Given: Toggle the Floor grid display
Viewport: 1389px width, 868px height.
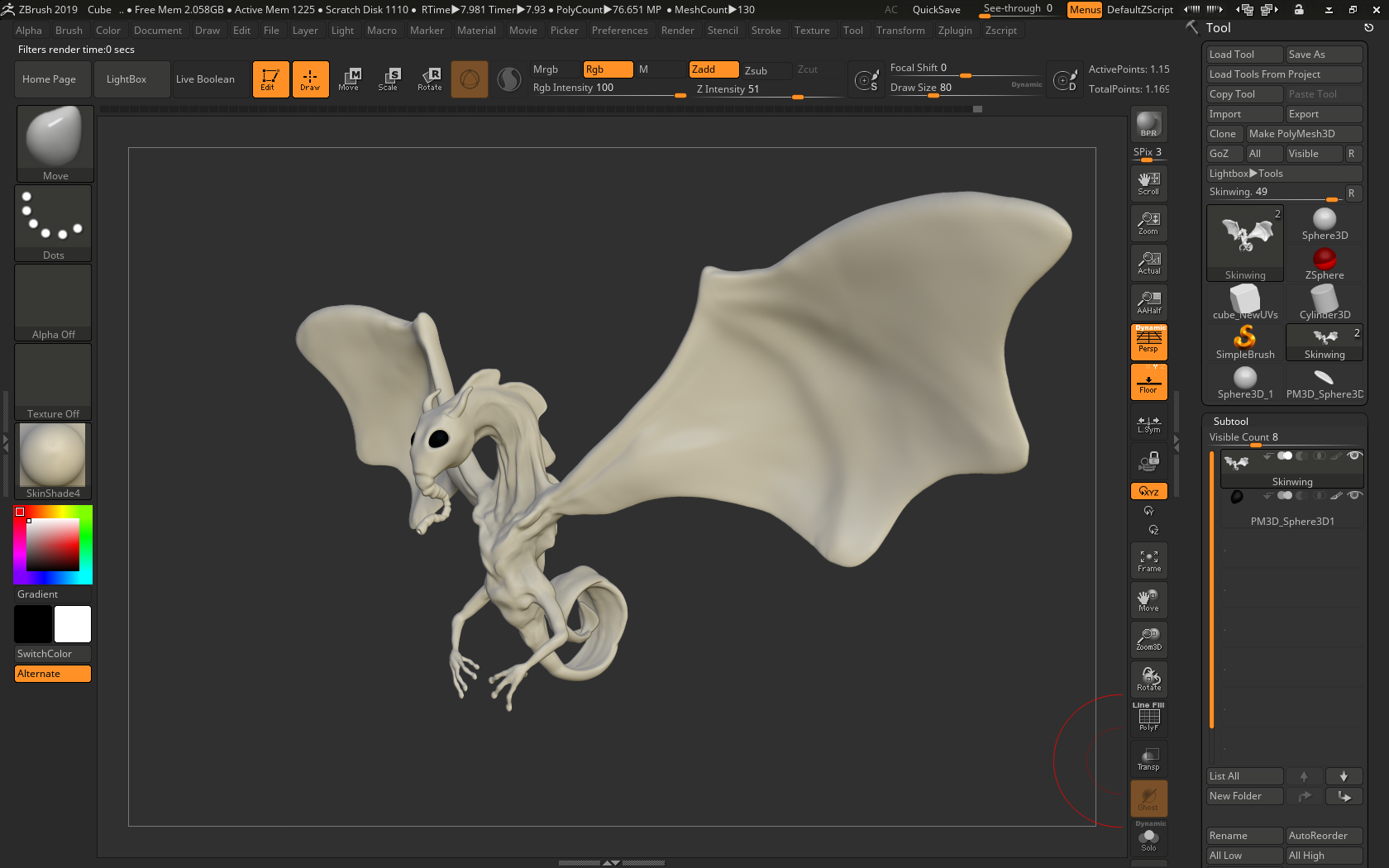Looking at the screenshot, I should click(x=1148, y=383).
